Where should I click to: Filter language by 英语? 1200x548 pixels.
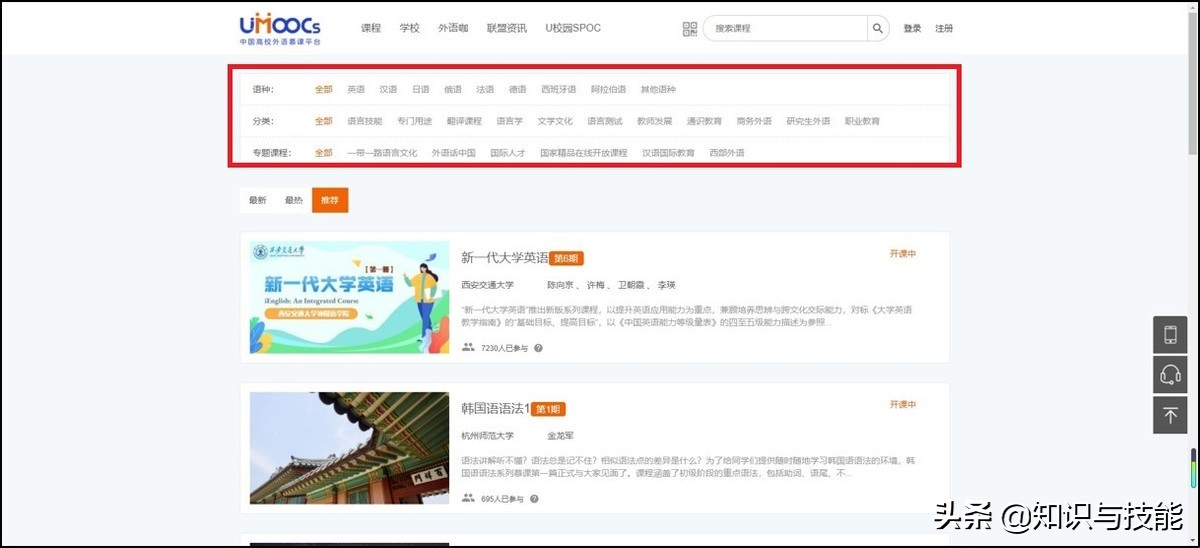point(356,90)
